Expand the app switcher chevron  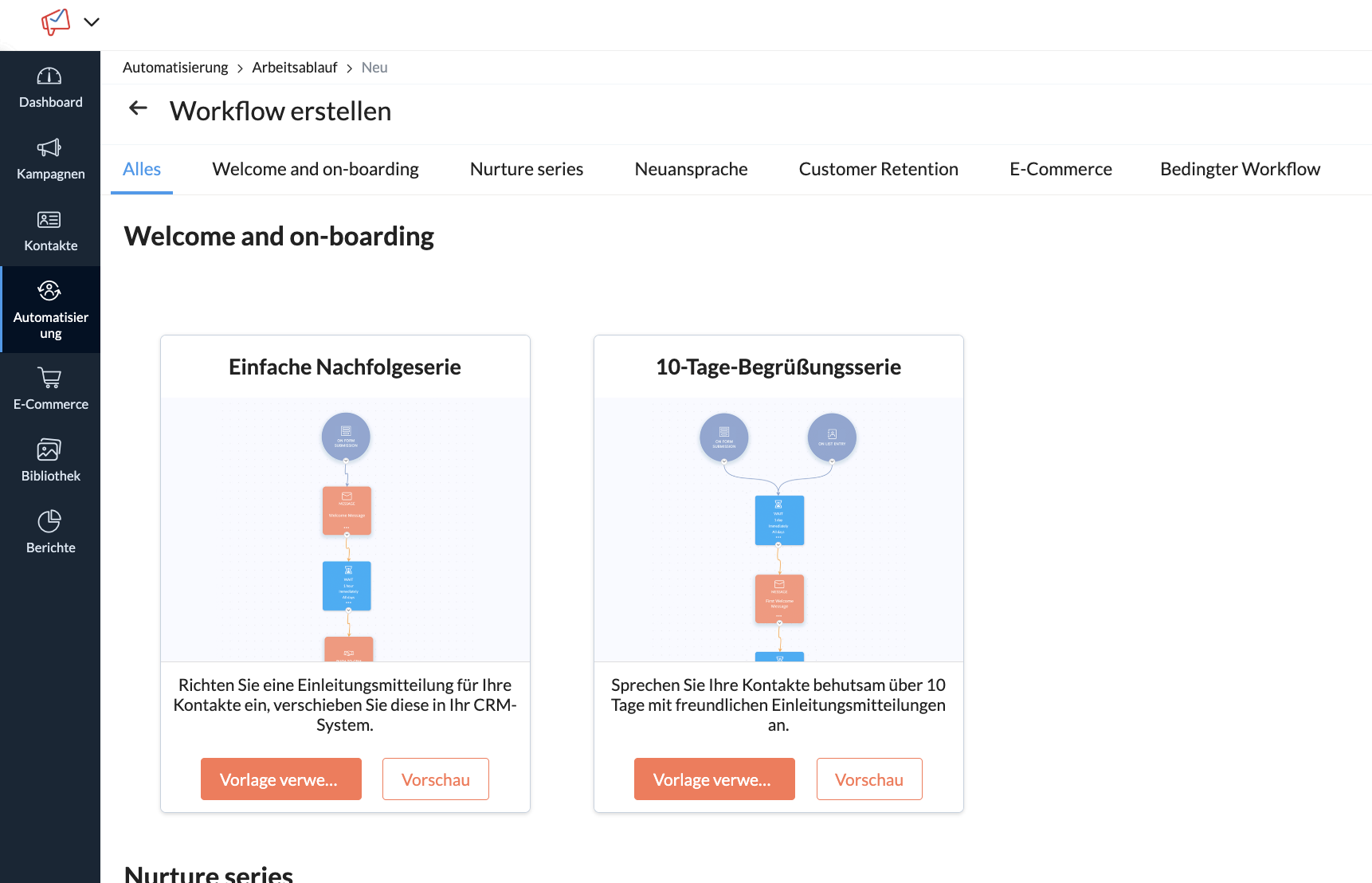pyautogui.click(x=92, y=22)
